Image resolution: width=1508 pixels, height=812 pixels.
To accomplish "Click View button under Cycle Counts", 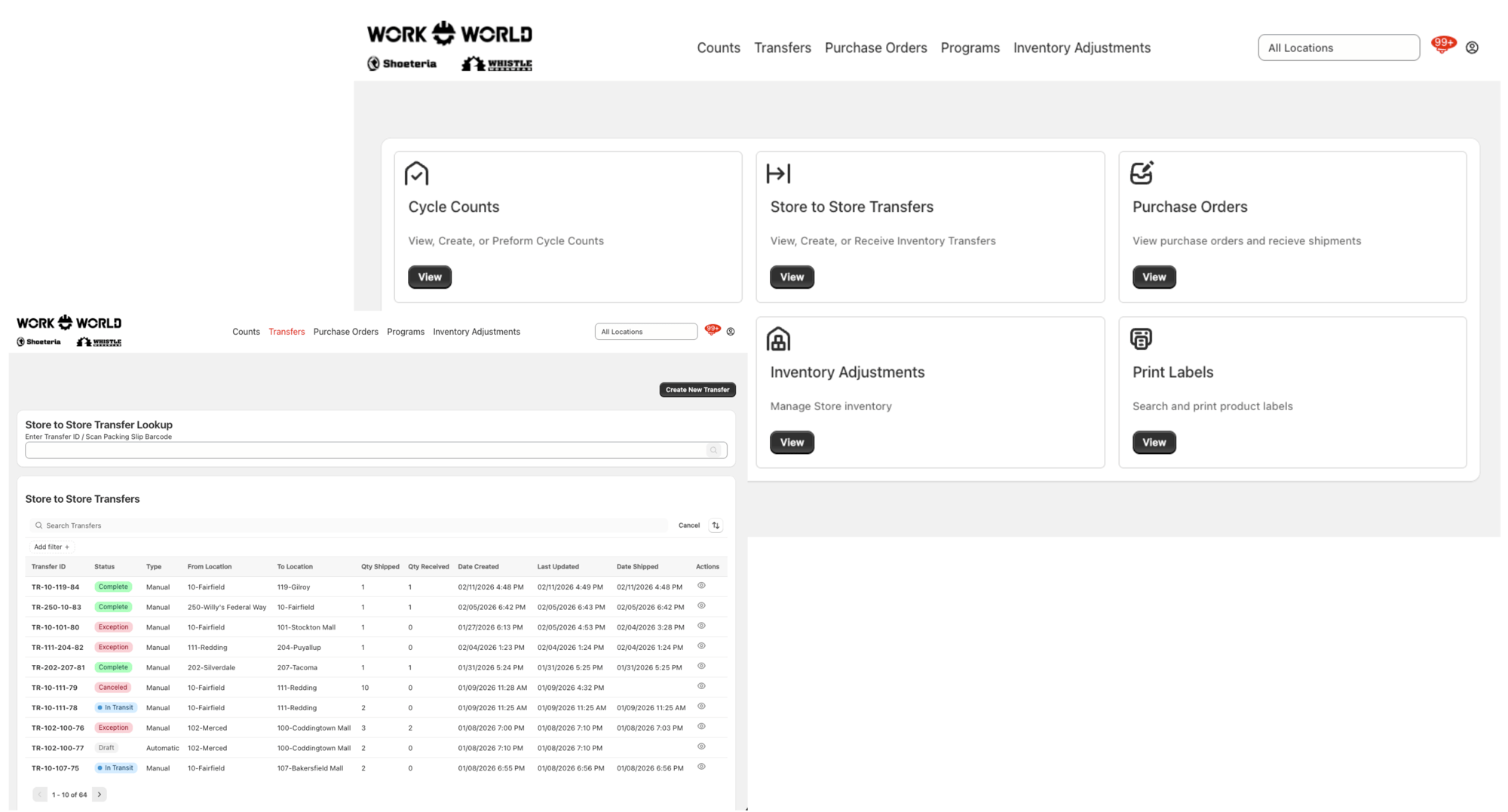I will coord(430,277).
